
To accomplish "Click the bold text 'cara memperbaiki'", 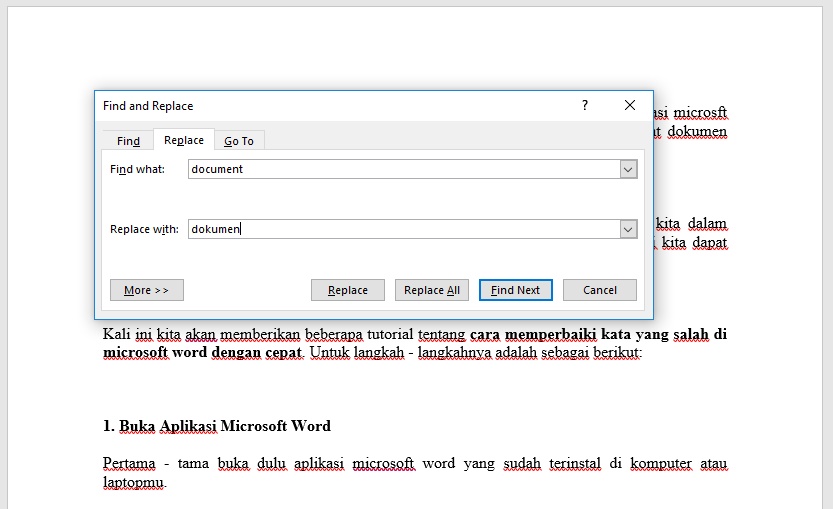I will [533, 335].
